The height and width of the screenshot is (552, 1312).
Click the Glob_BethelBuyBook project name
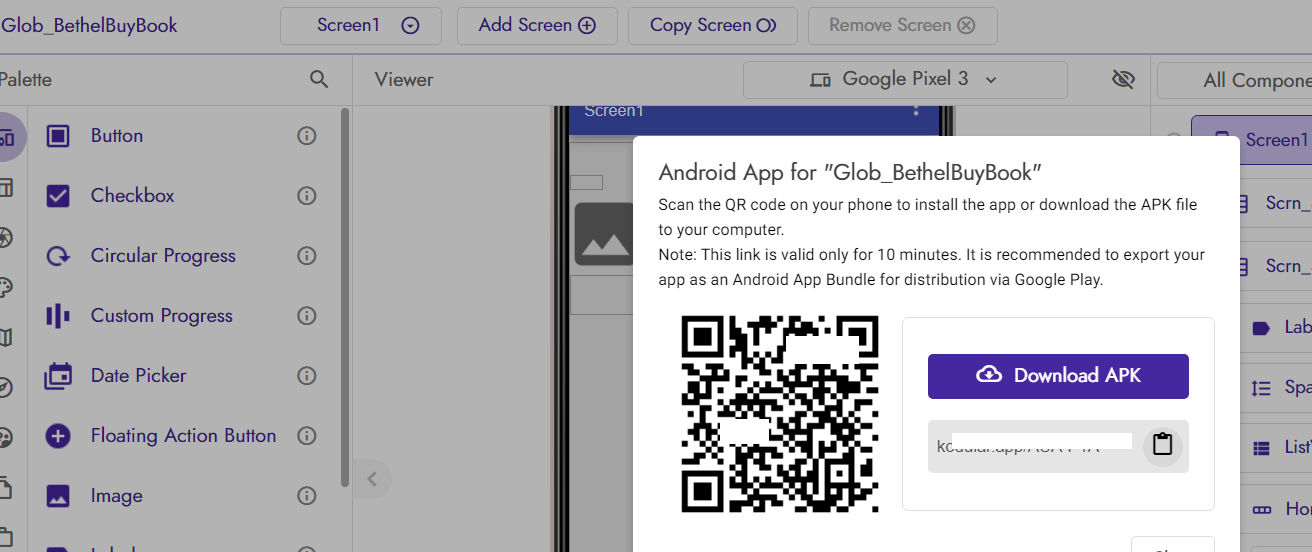pos(89,26)
